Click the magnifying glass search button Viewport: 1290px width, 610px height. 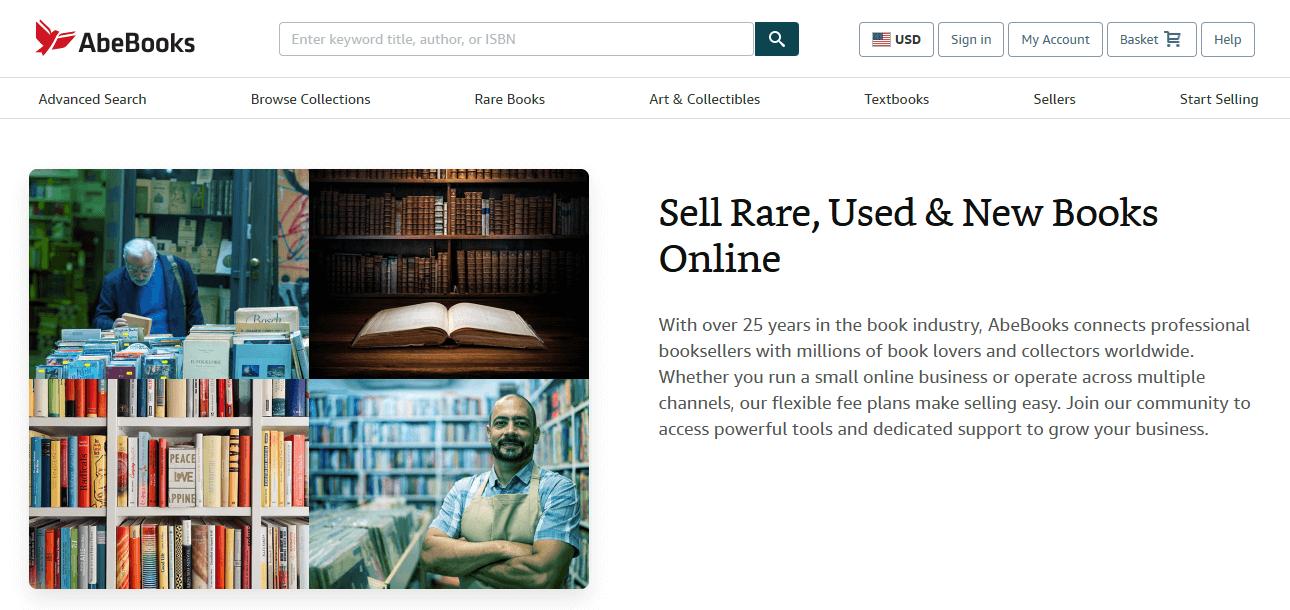point(777,39)
